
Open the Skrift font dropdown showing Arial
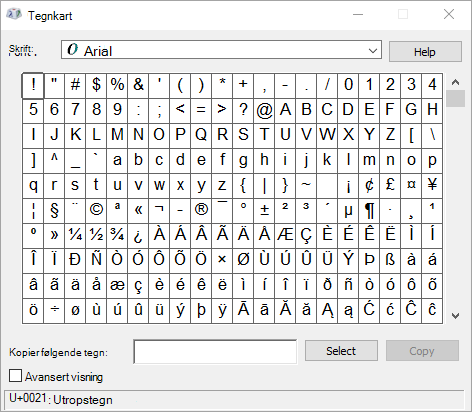(221, 50)
